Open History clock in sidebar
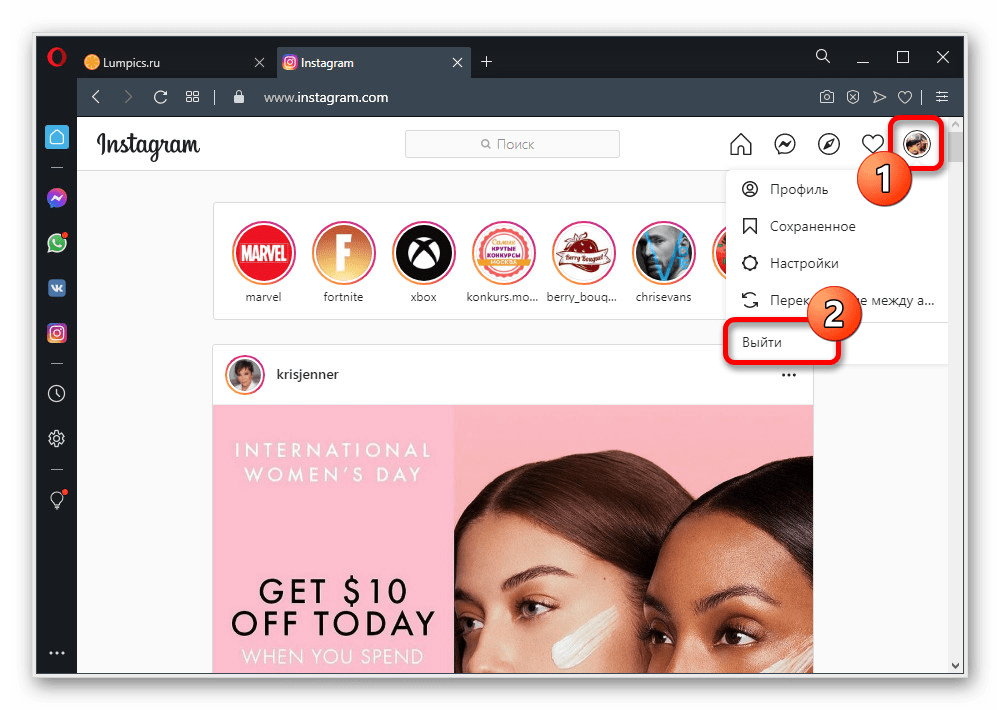Image resolution: width=1000 pixels, height=710 pixels. (x=57, y=393)
